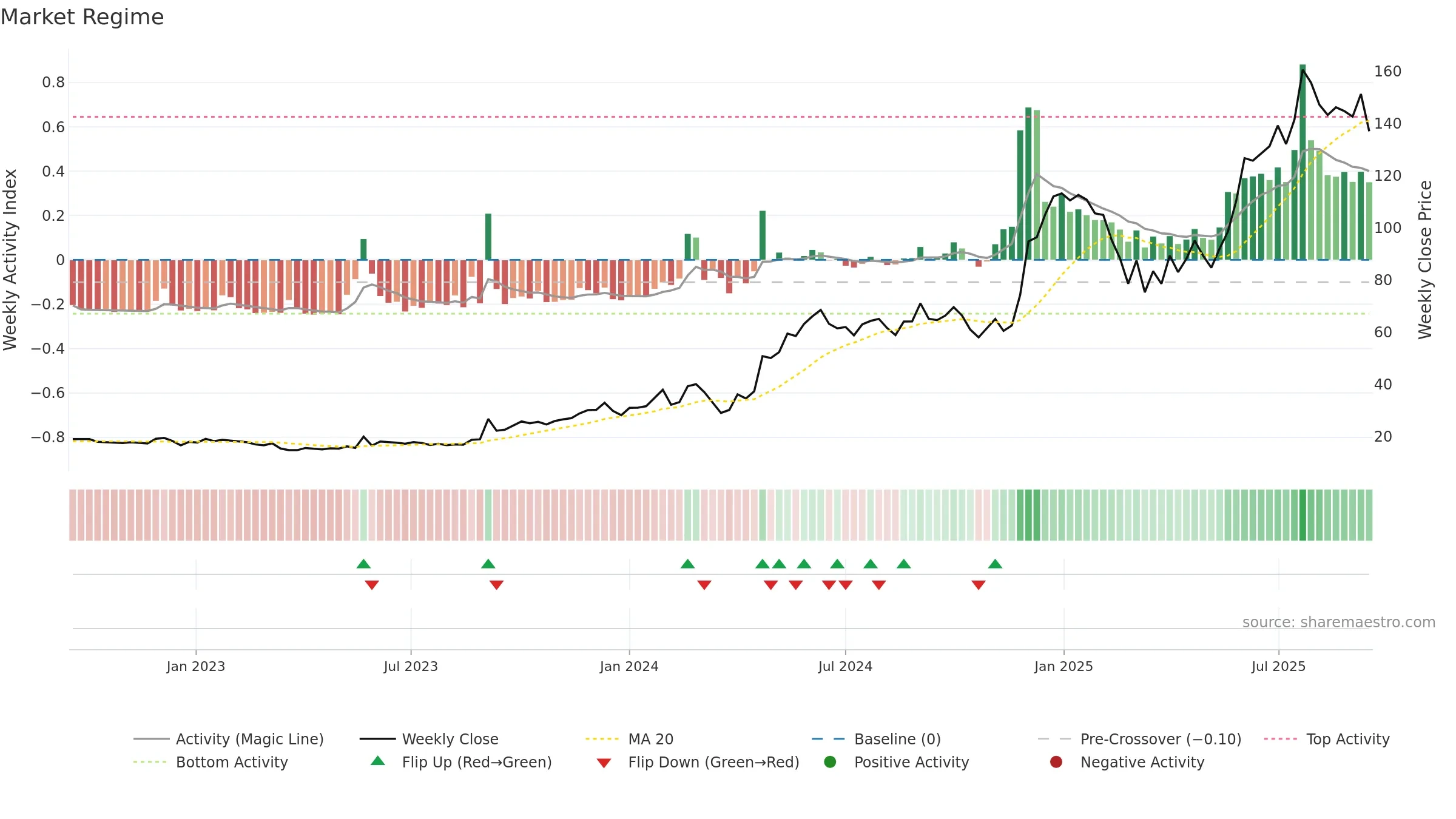Viewport: 1456px width, 819px height.
Task: Click the Jan 2025 x-axis label
Action: click(1063, 667)
